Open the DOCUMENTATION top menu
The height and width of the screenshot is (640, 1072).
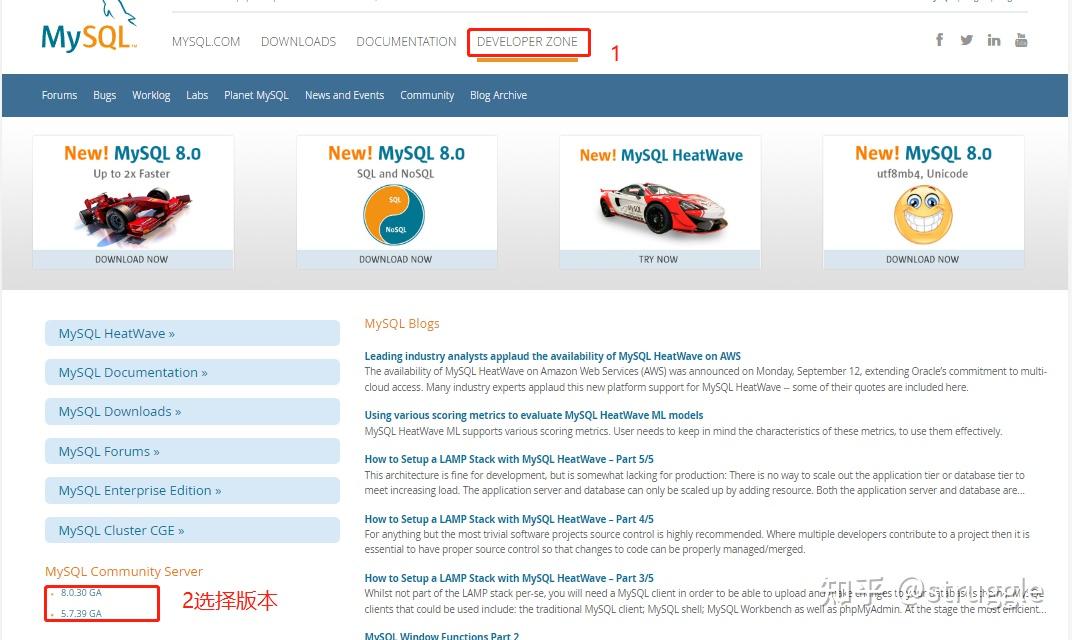coord(406,42)
